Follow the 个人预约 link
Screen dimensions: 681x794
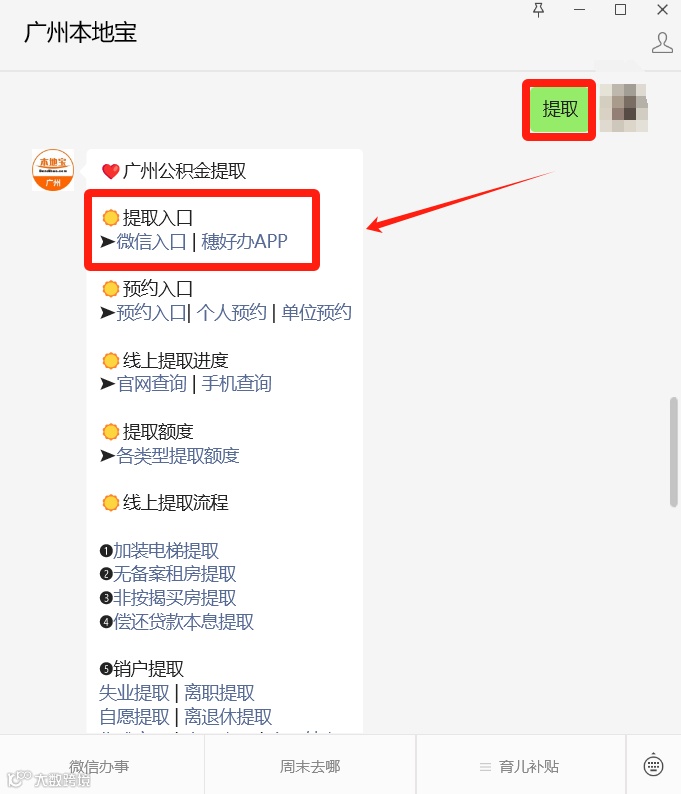[x=231, y=312]
